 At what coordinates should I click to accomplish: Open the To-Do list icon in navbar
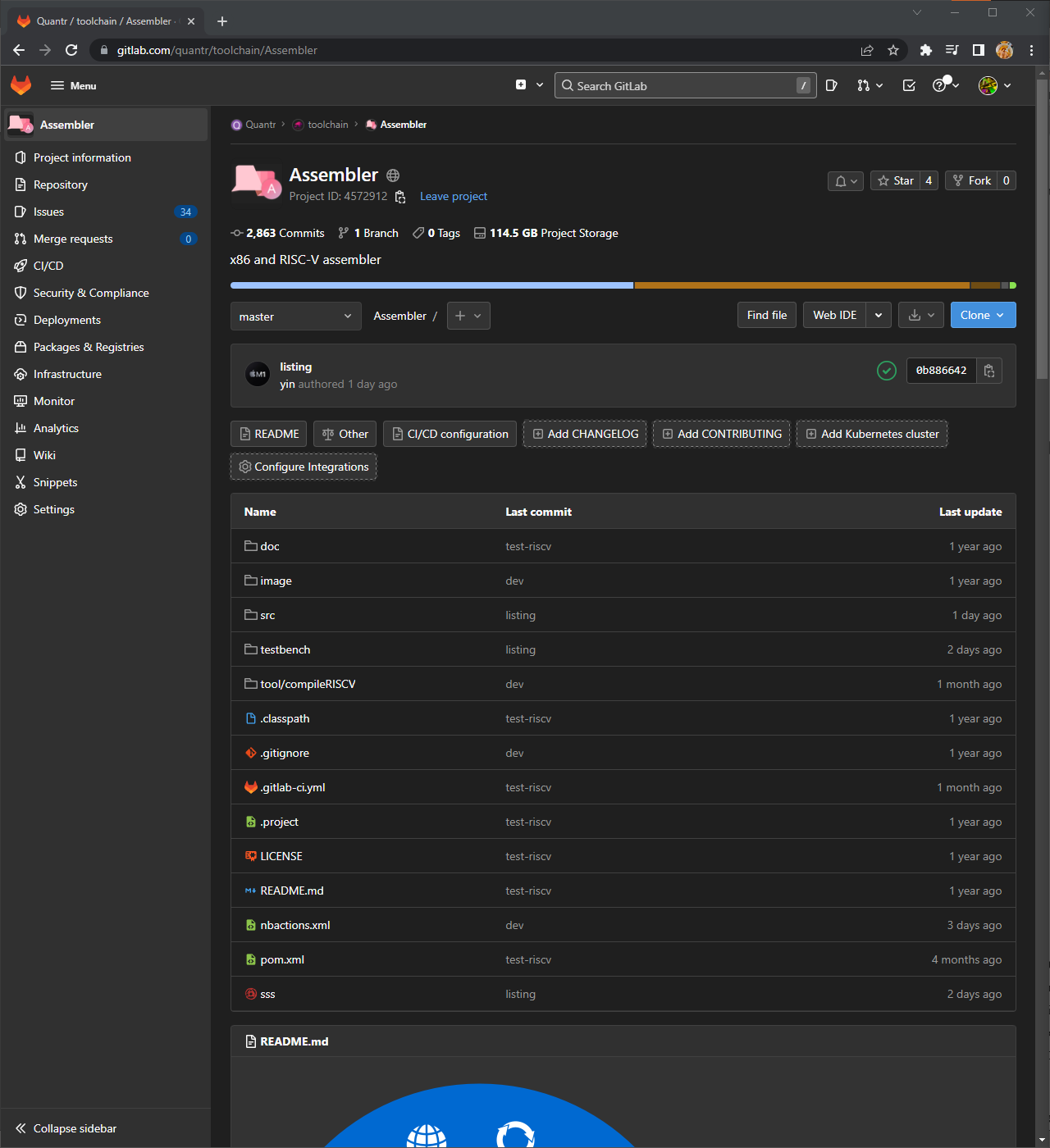(x=909, y=85)
